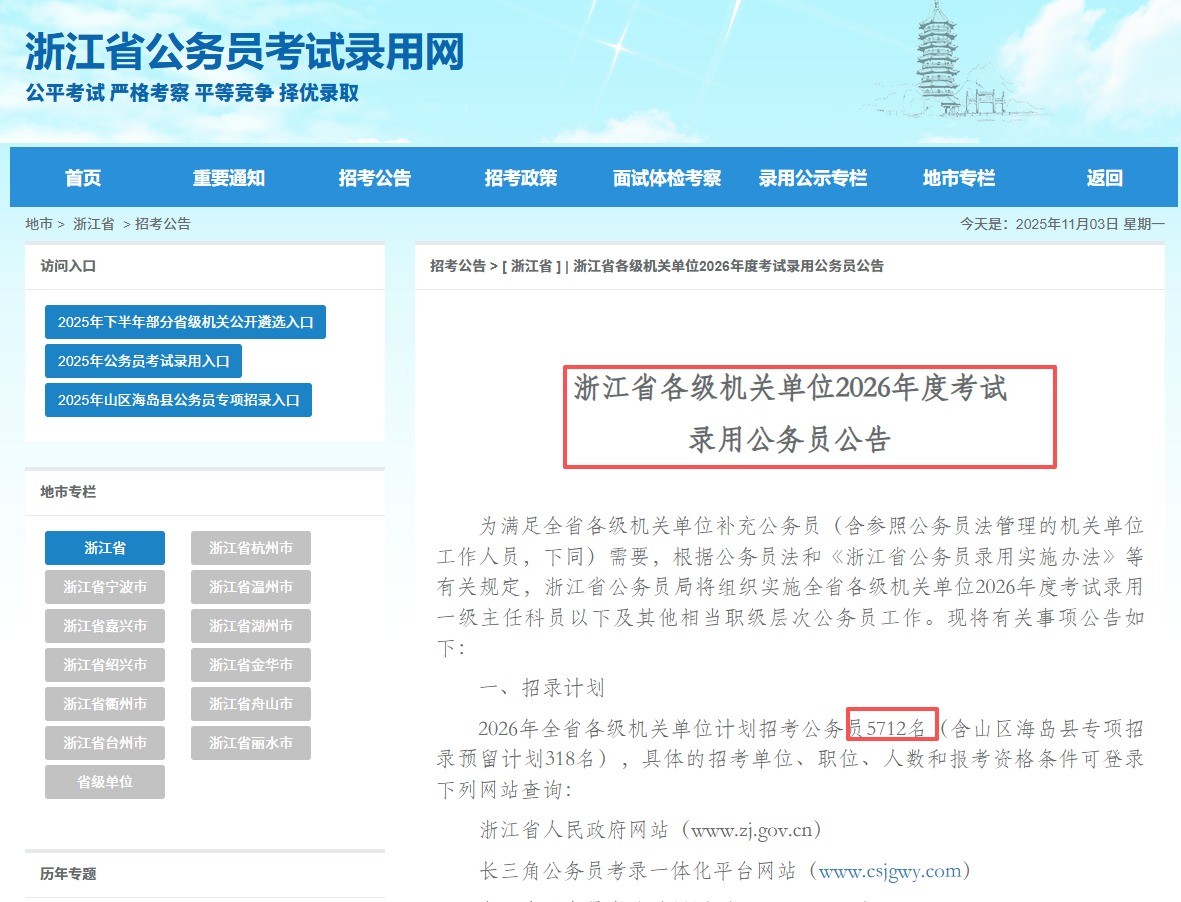Image resolution: width=1181 pixels, height=902 pixels.
Task: Click the 浙江省公务员考试录用网 site title
Action: pyautogui.click(x=245, y=52)
